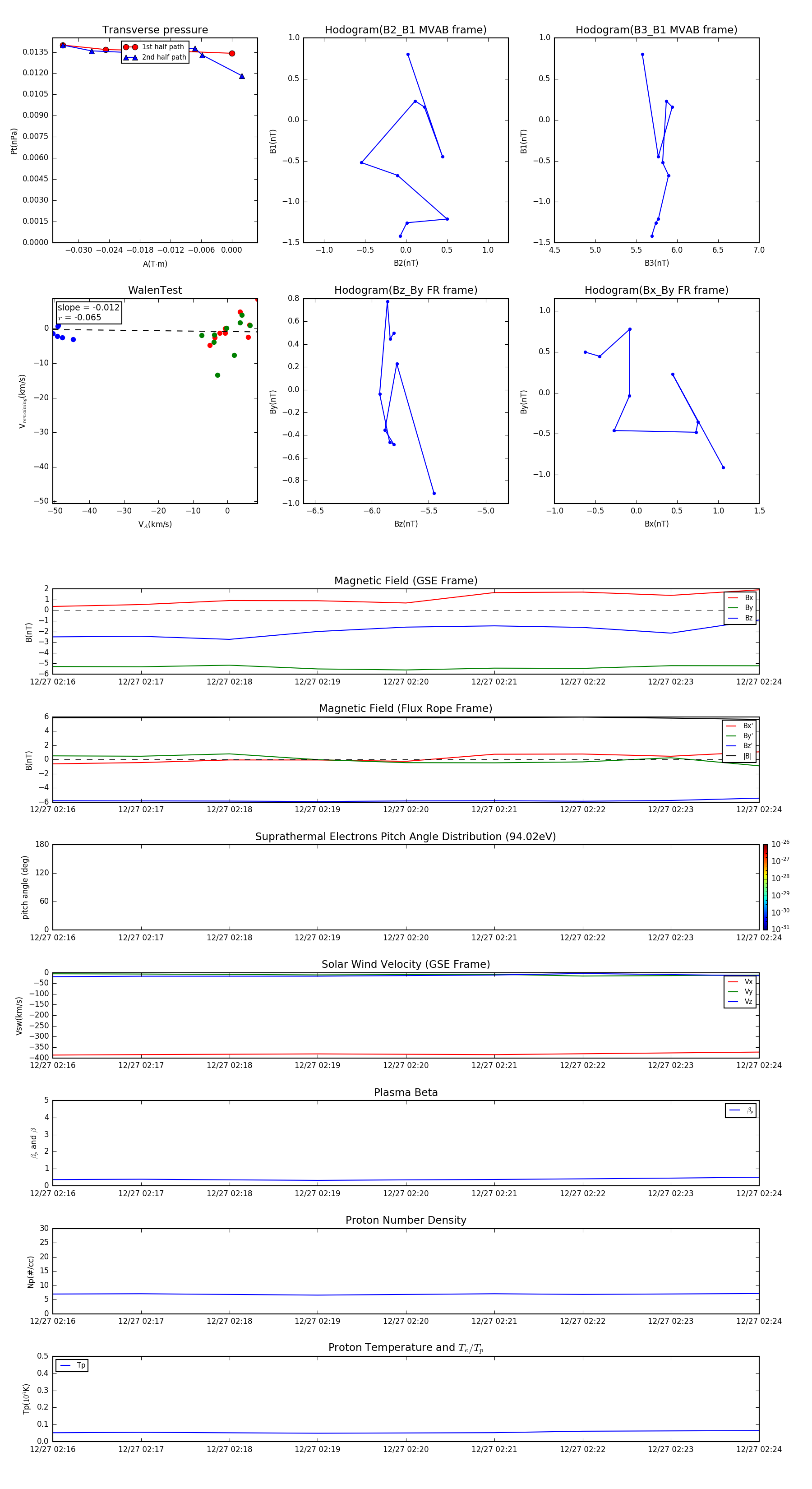The height and width of the screenshot is (1489, 812).
Task: Click the red Vx line in the velocity plot
Action: coord(406,1054)
